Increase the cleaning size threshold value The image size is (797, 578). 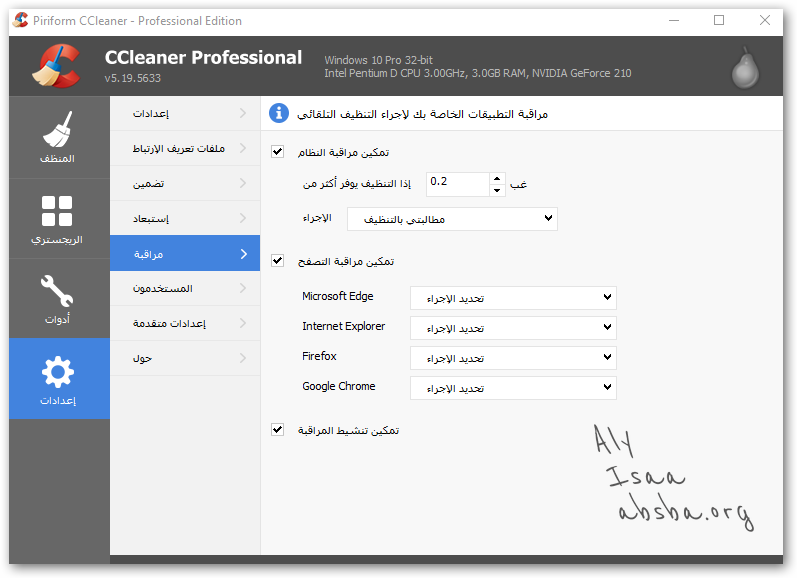(x=497, y=178)
